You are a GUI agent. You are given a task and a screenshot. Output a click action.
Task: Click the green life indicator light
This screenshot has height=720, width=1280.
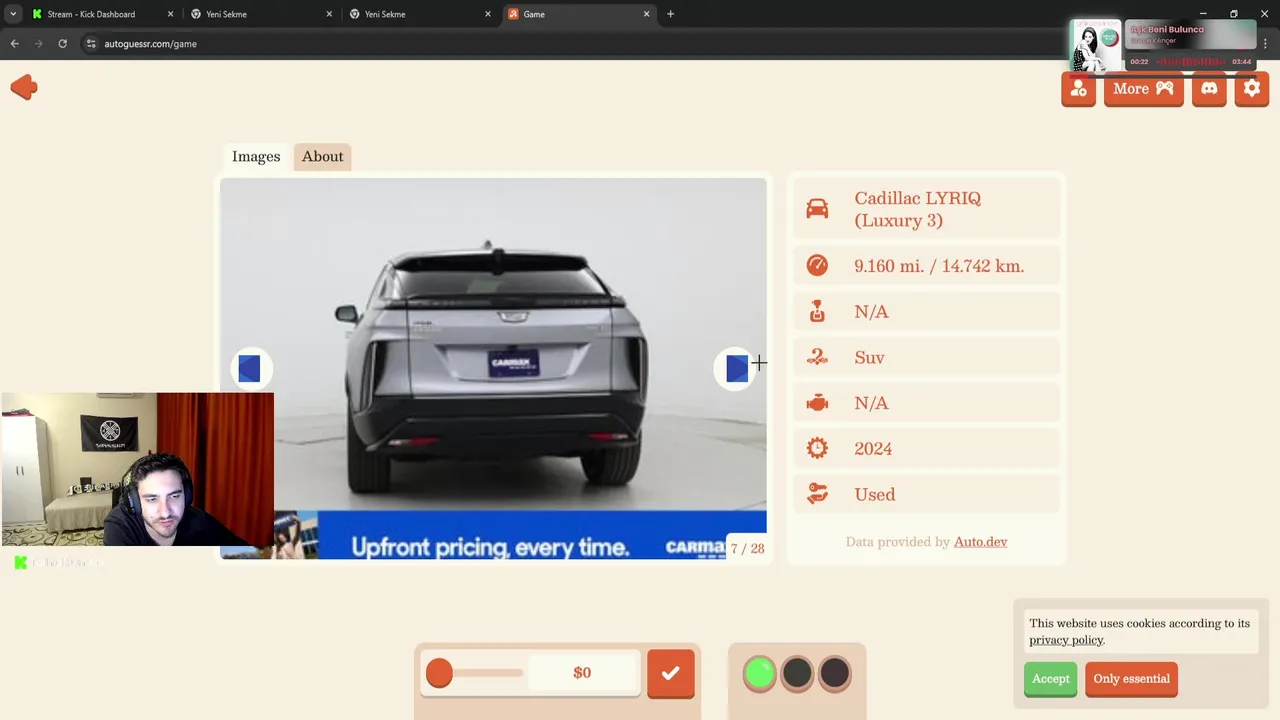click(759, 674)
